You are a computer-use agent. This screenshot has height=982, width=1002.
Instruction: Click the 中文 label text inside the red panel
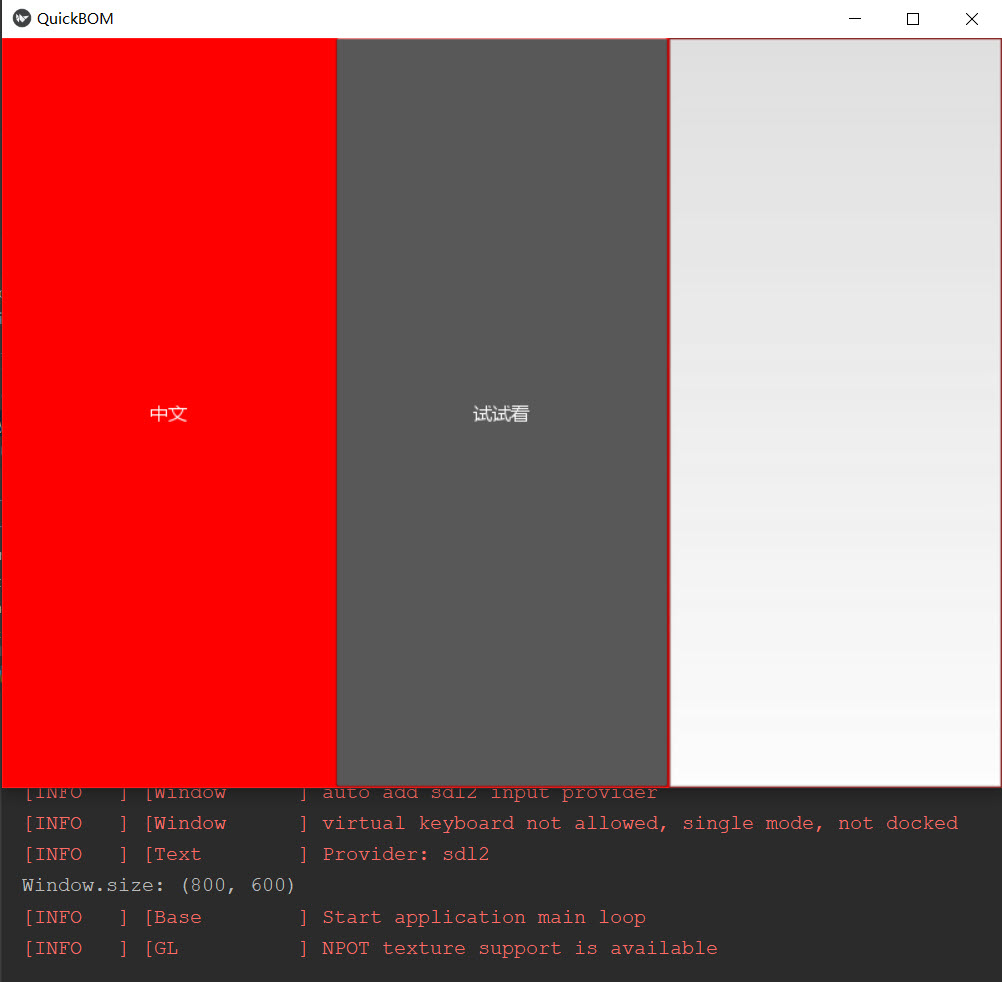[x=168, y=413]
